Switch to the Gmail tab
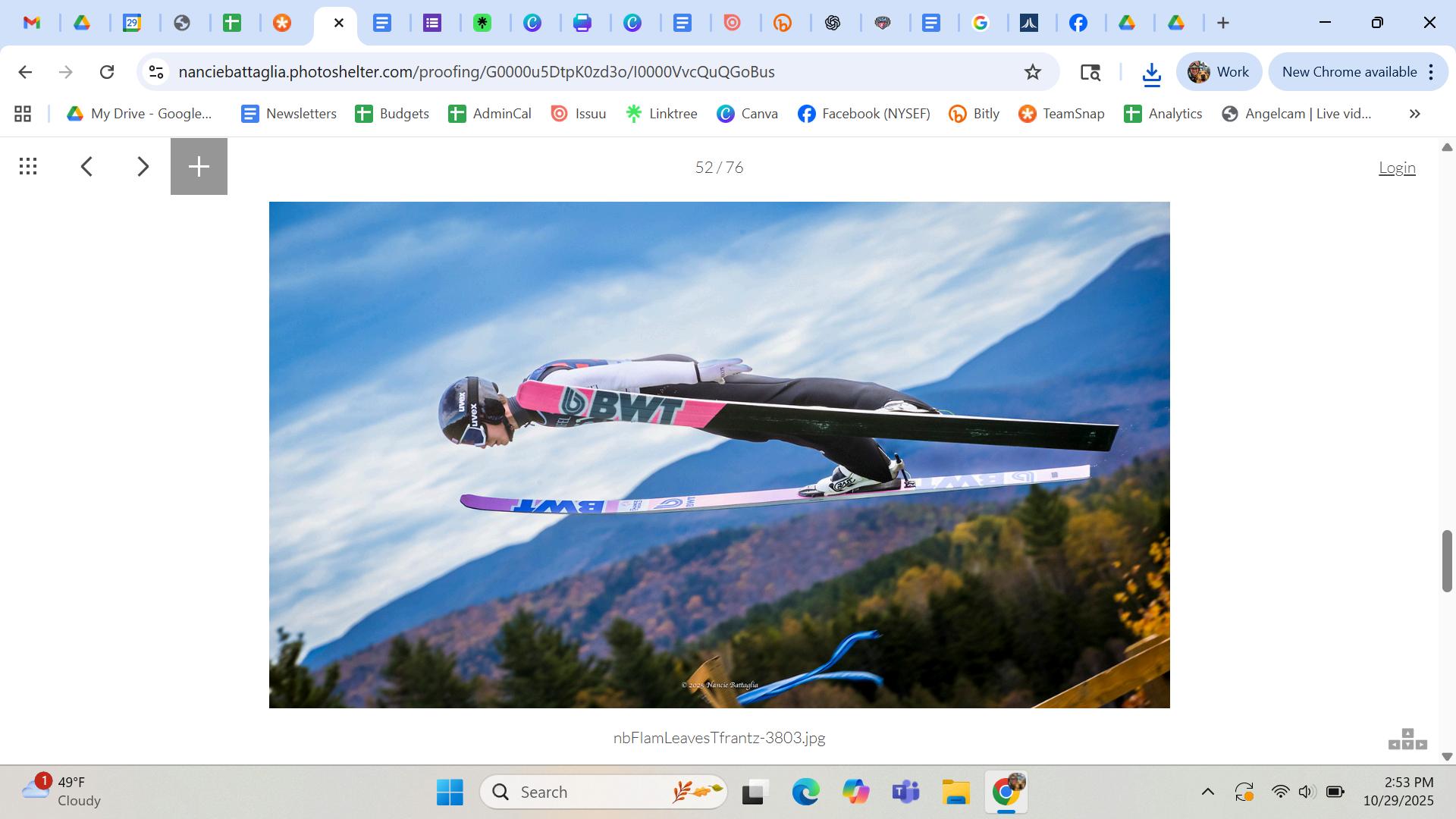The height and width of the screenshot is (819, 1456). [x=32, y=23]
